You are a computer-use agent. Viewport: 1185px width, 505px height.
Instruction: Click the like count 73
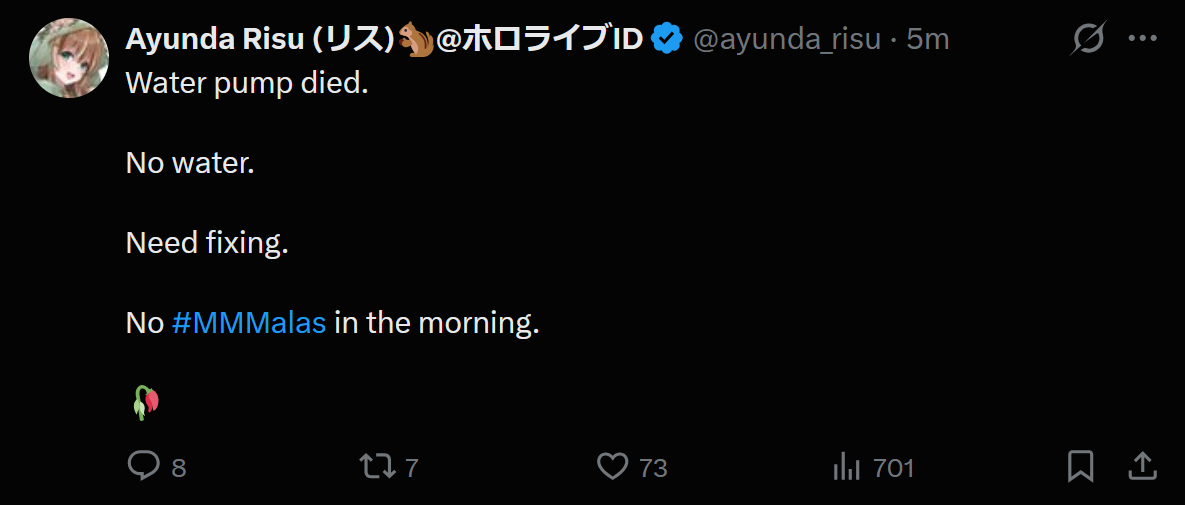click(x=654, y=468)
